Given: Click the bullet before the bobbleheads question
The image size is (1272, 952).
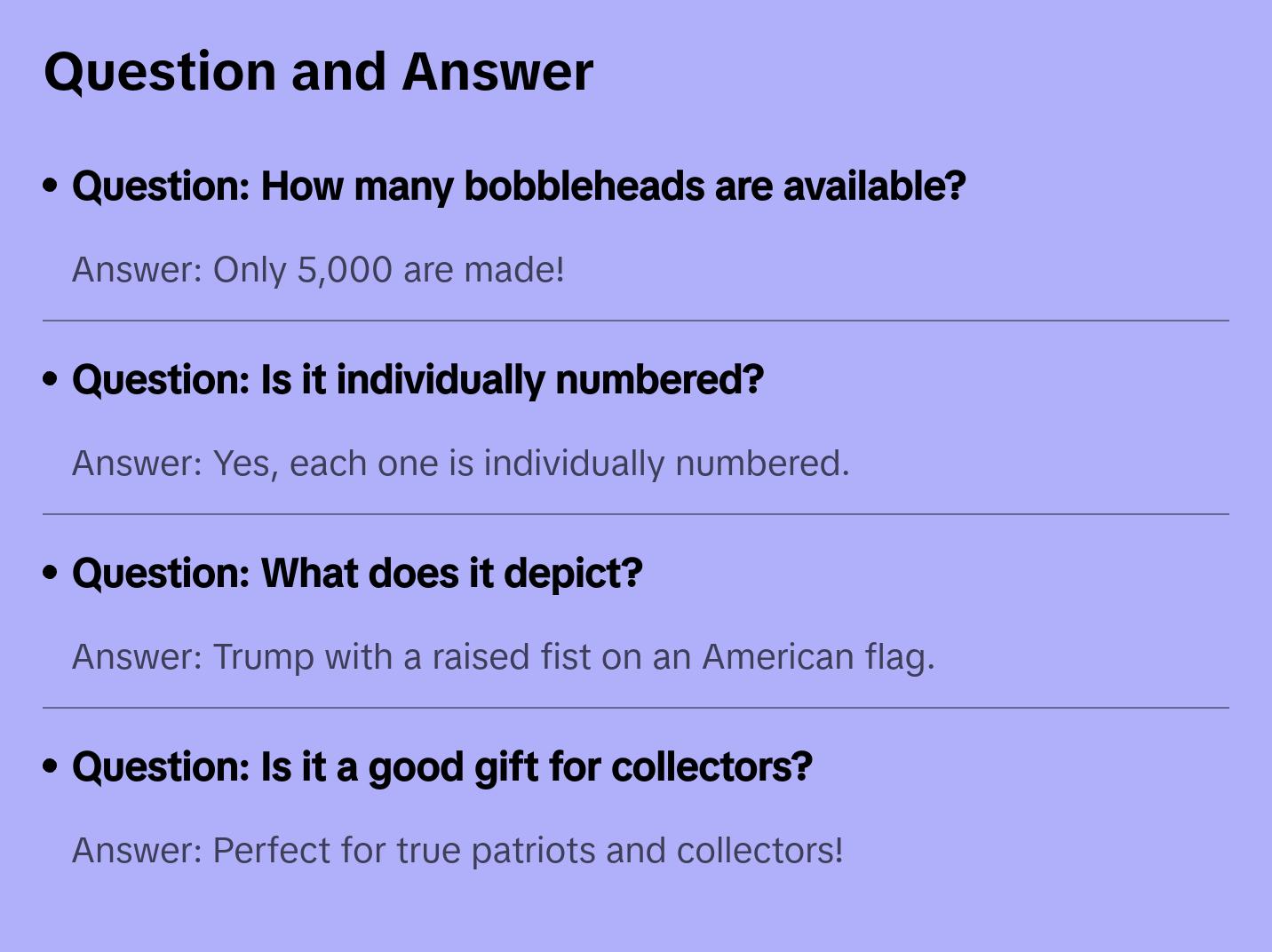Looking at the screenshot, I should (51, 186).
